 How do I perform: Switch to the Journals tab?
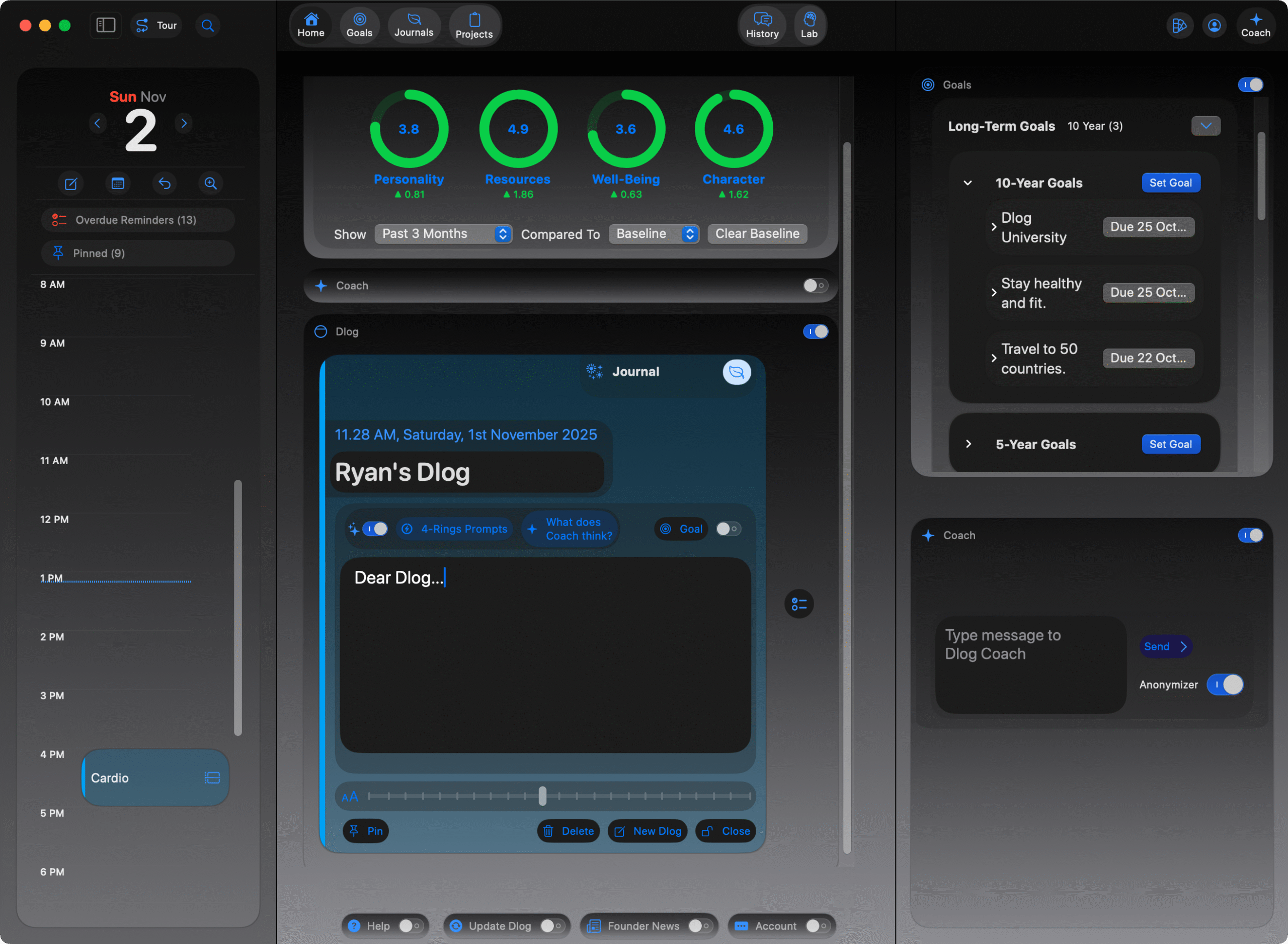[414, 25]
